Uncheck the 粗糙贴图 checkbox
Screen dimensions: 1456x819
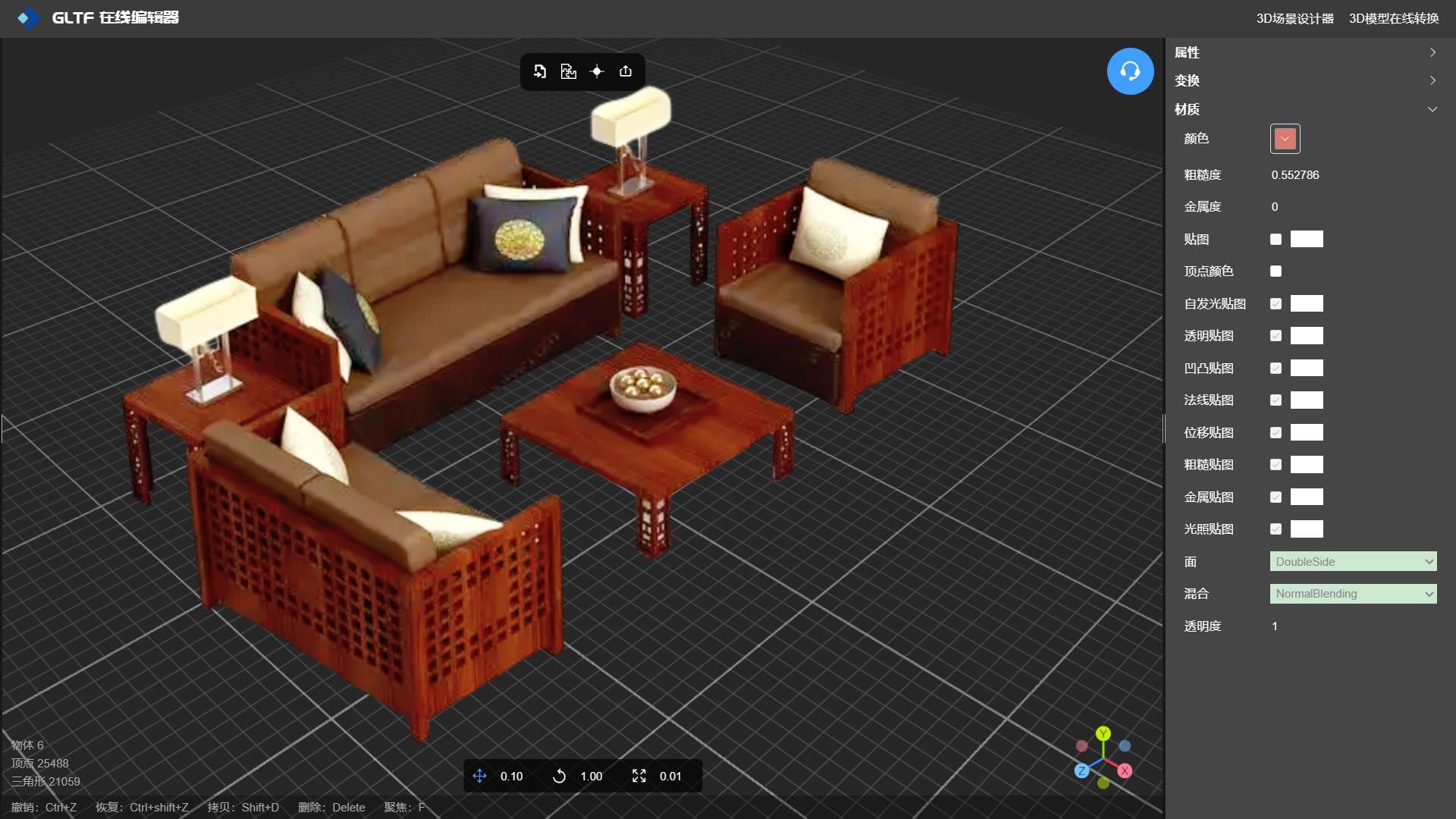click(1276, 464)
